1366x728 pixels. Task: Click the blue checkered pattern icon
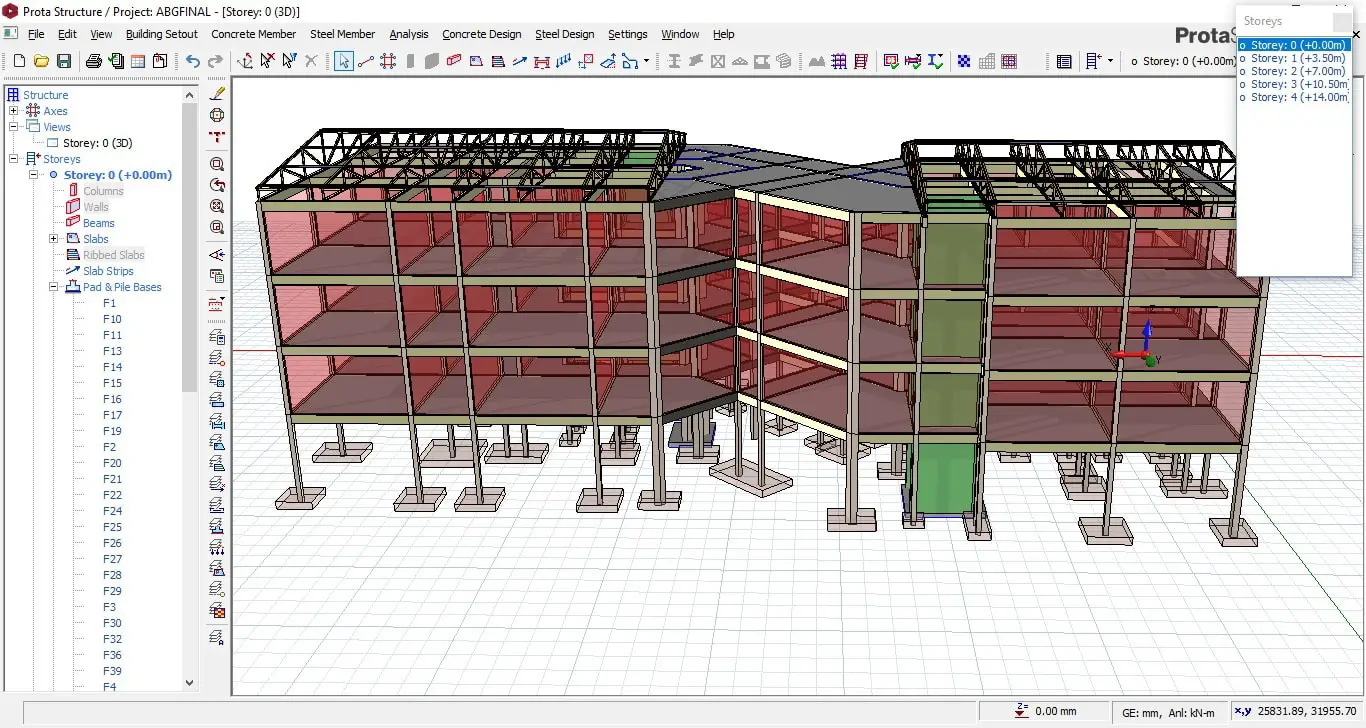click(964, 61)
